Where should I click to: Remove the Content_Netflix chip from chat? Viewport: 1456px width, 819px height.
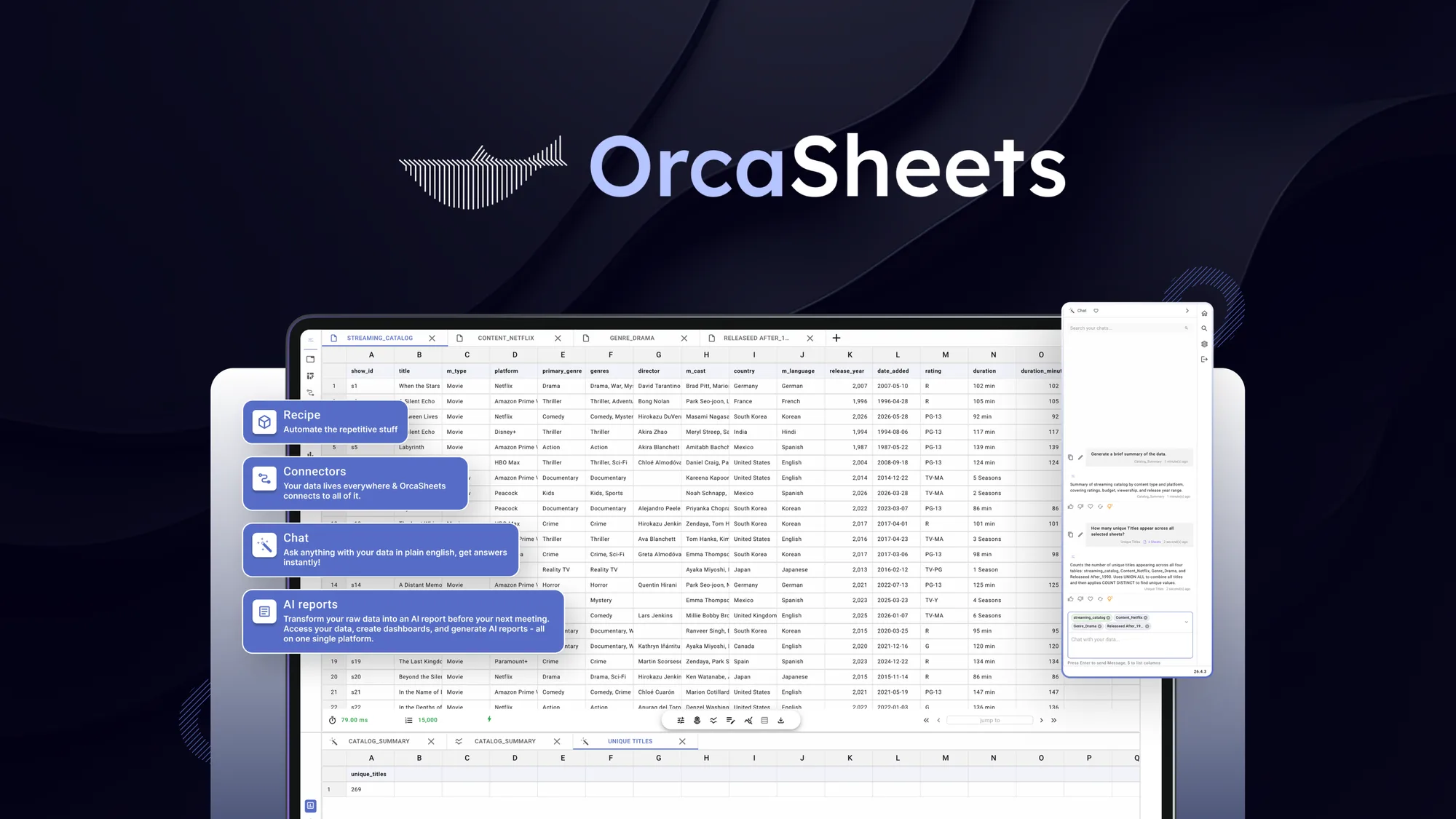click(x=1145, y=617)
